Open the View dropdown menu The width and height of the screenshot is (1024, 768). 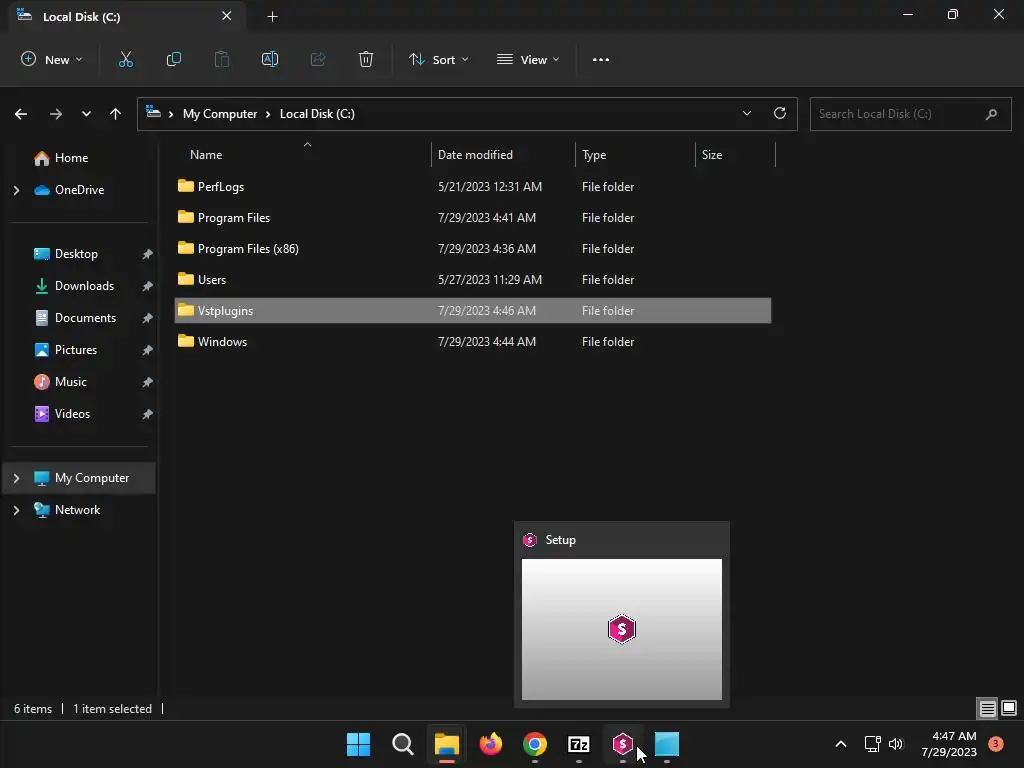(x=528, y=59)
